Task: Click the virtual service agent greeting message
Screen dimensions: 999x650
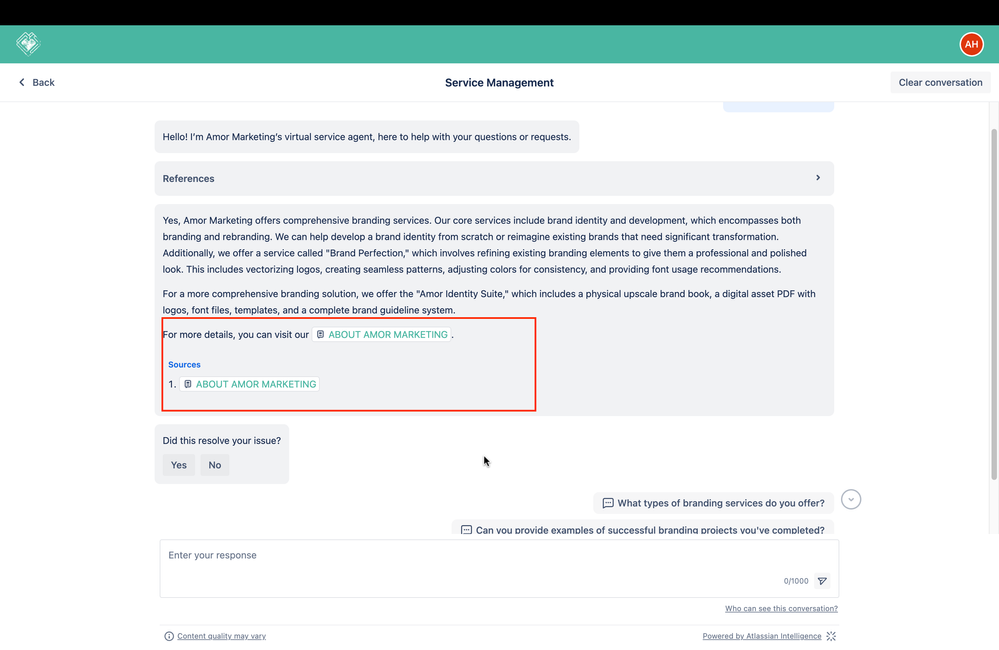Action: click(366, 136)
